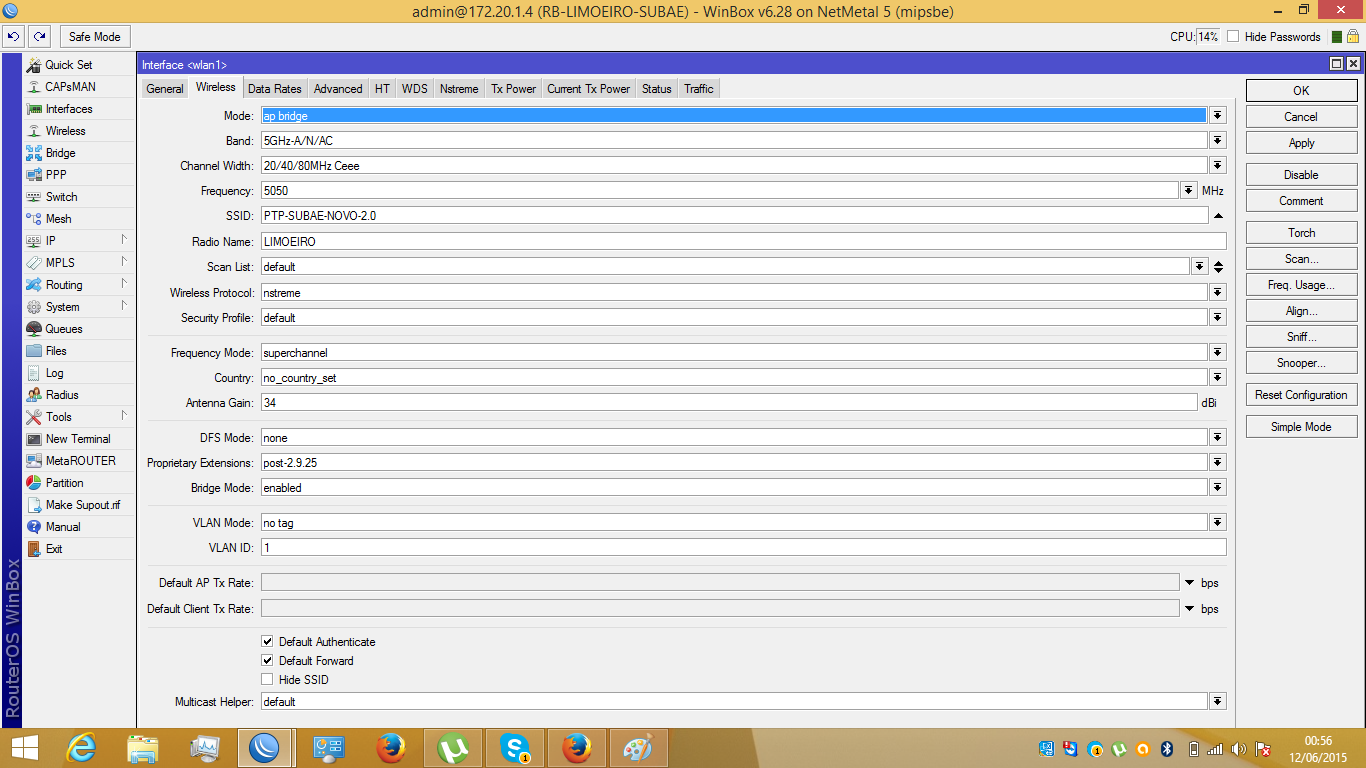The image size is (1366, 768).
Task: Click the Make Supout.rif icon
Action: (34, 505)
